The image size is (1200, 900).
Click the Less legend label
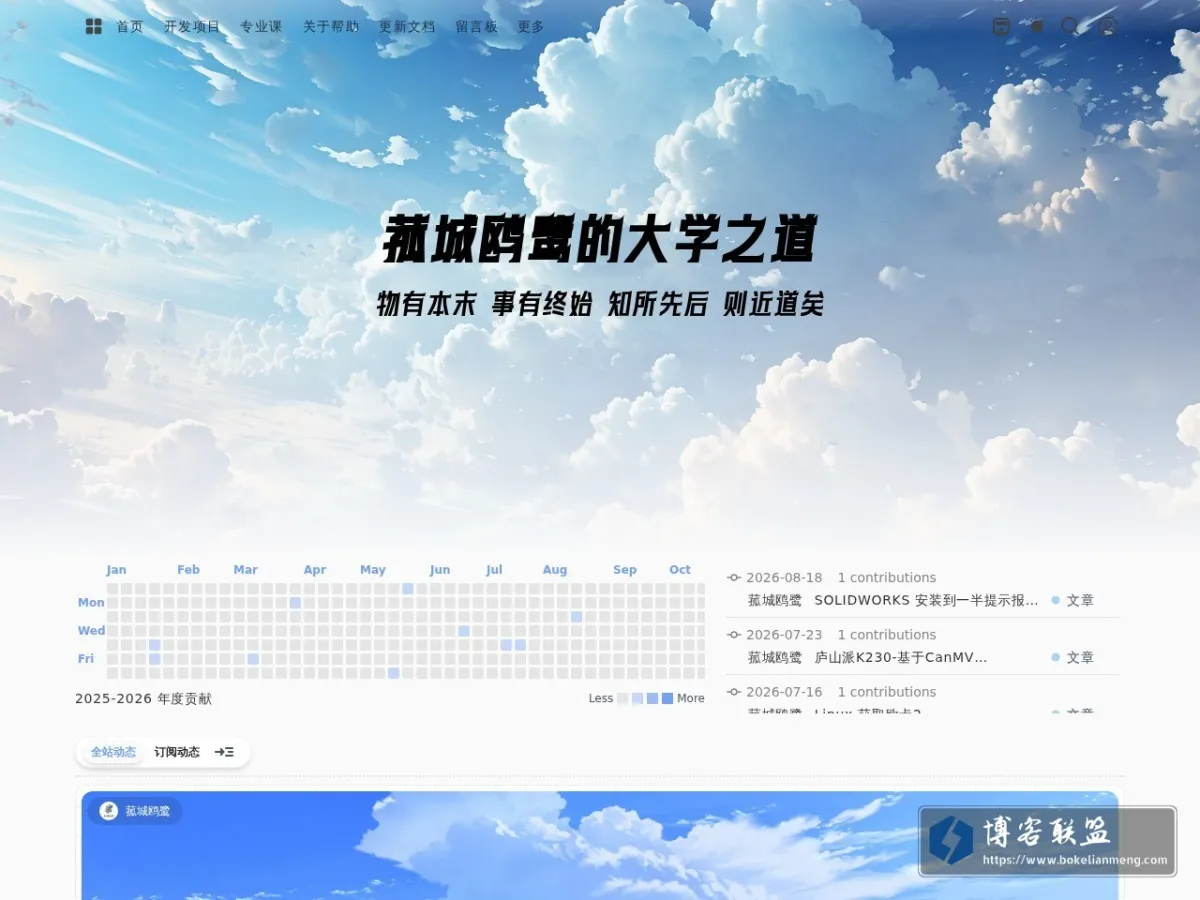(x=601, y=699)
